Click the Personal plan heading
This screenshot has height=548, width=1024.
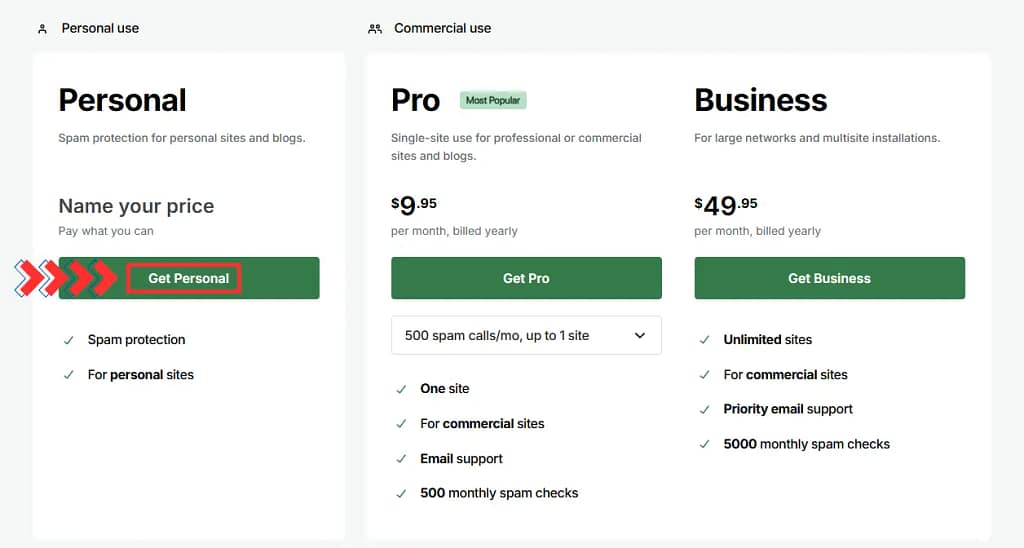[122, 100]
